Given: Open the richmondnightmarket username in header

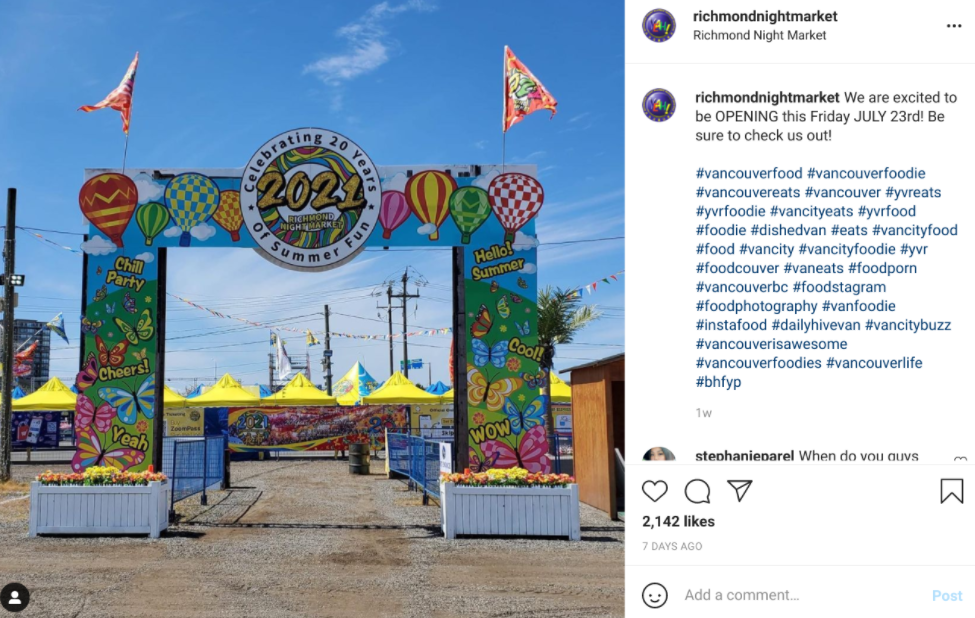Looking at the screenshot, I should tap(765, 16).
